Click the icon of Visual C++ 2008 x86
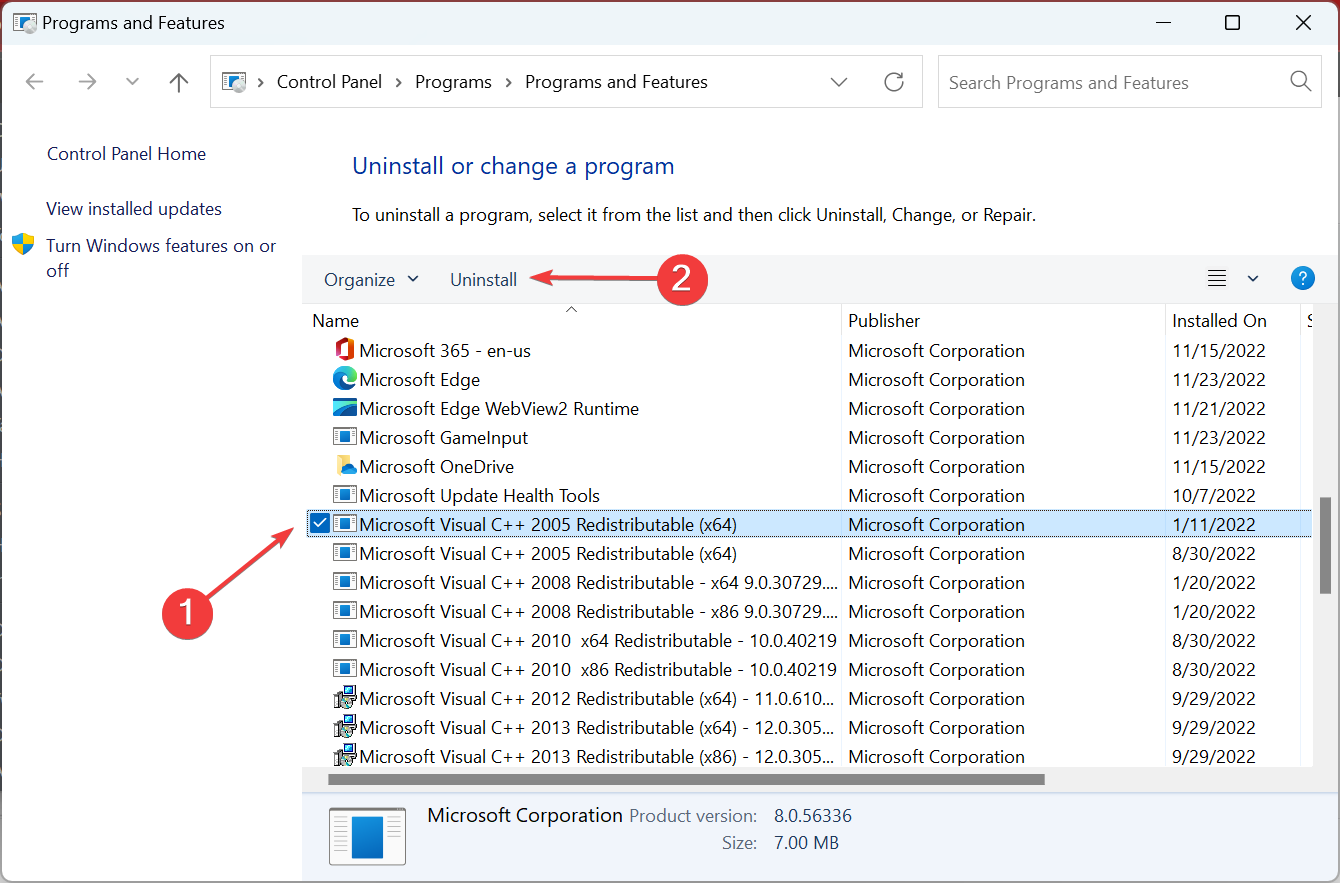This screenshot has width=1340, height=883. tap(344, 611)
